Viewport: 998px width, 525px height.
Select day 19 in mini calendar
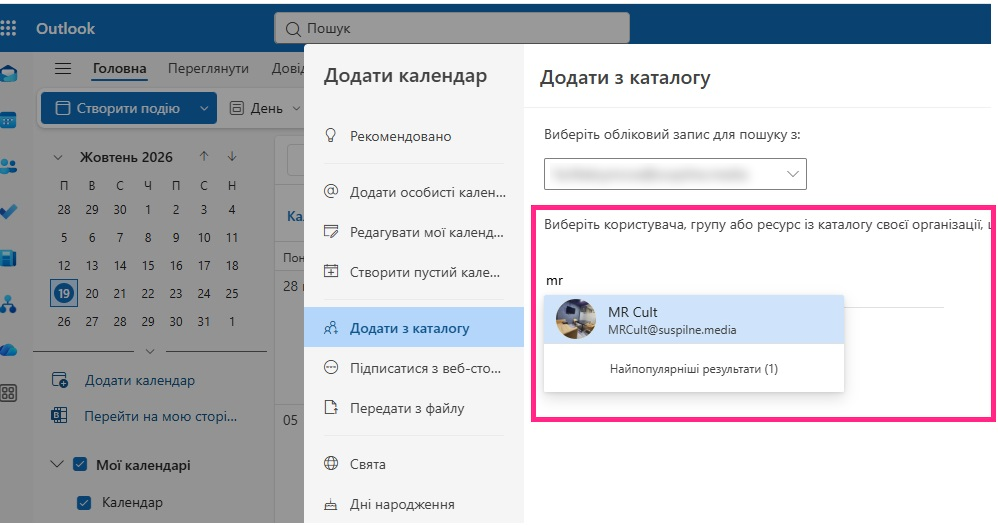[64, 293]
